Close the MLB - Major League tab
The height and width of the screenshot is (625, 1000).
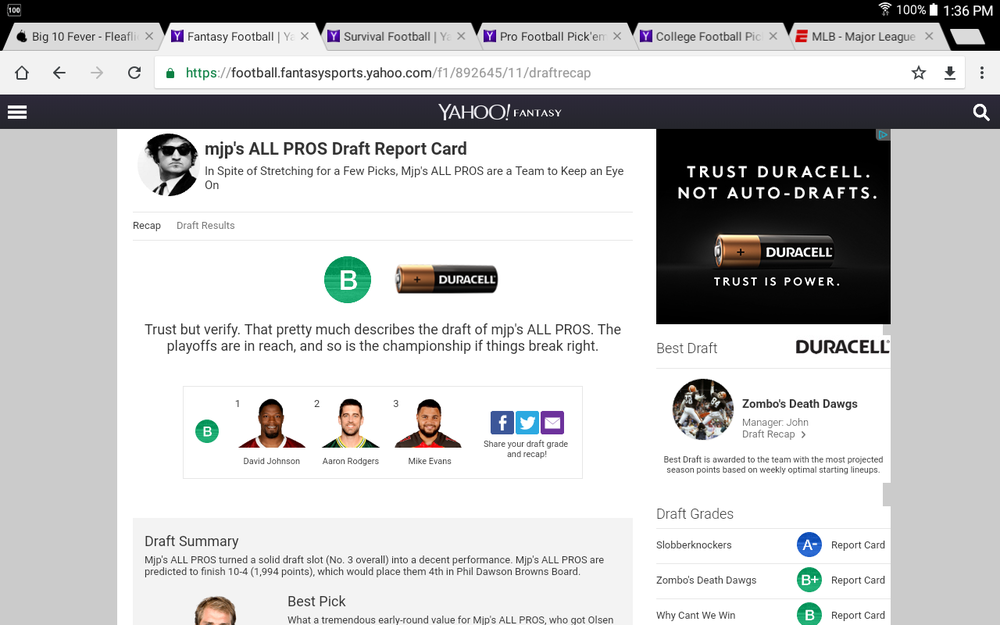[929, 36]
